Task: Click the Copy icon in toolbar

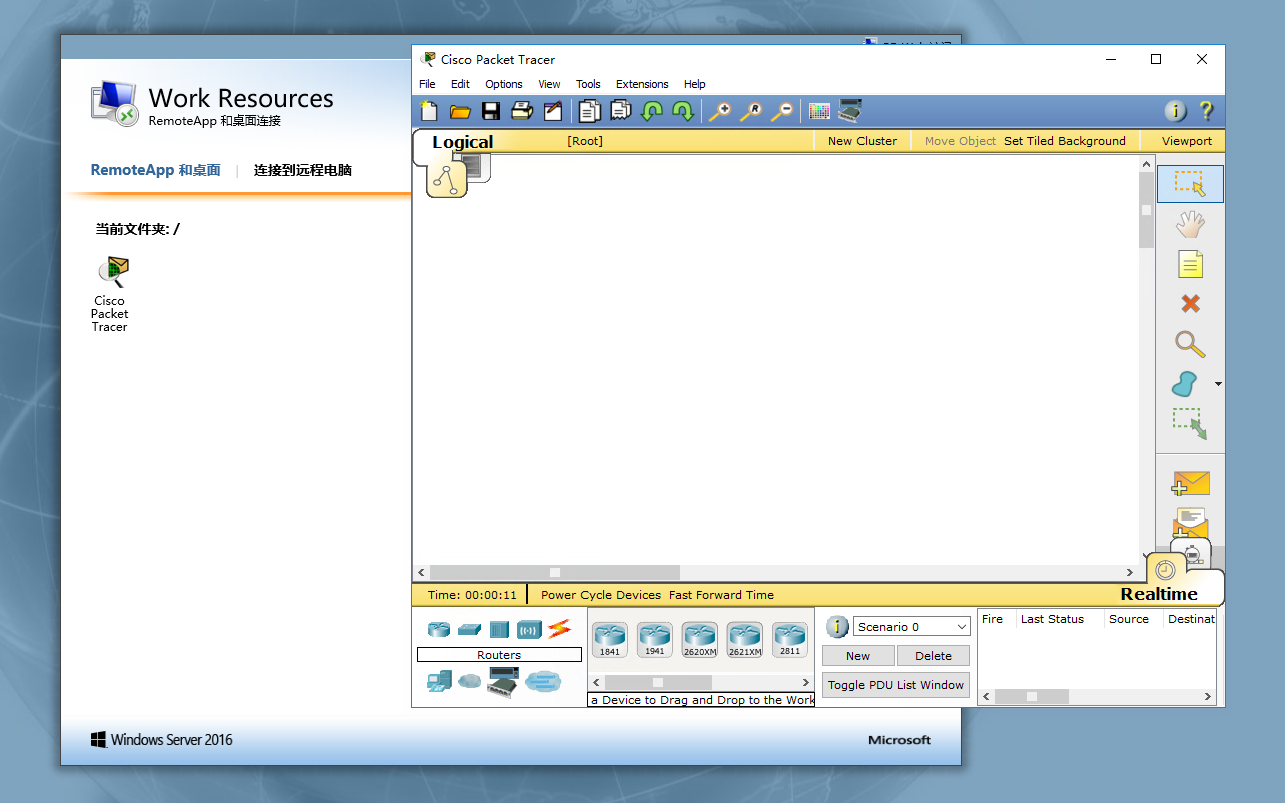Action: [590, 111]
